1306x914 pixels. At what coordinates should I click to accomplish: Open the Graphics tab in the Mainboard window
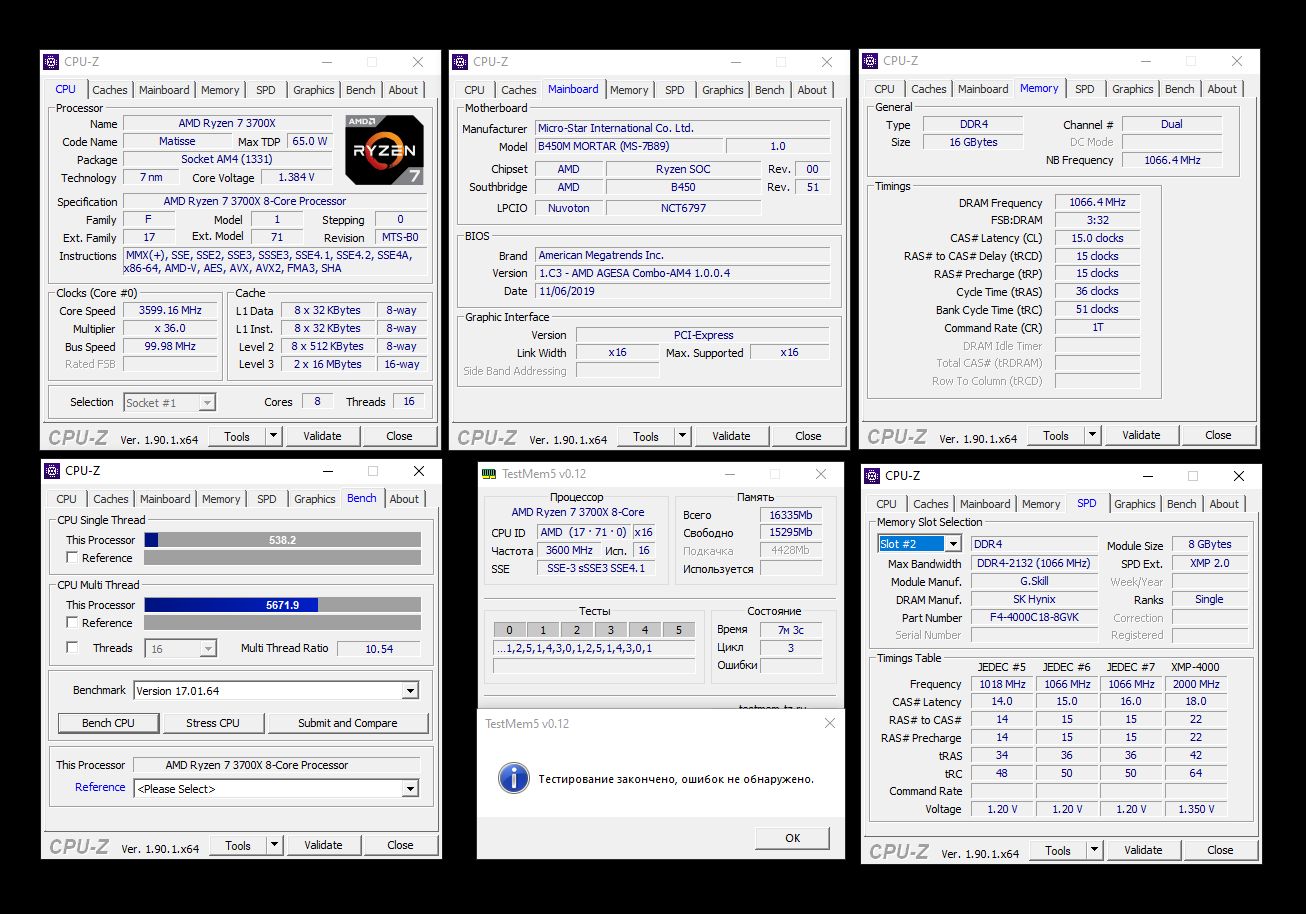tap(723, 90)
